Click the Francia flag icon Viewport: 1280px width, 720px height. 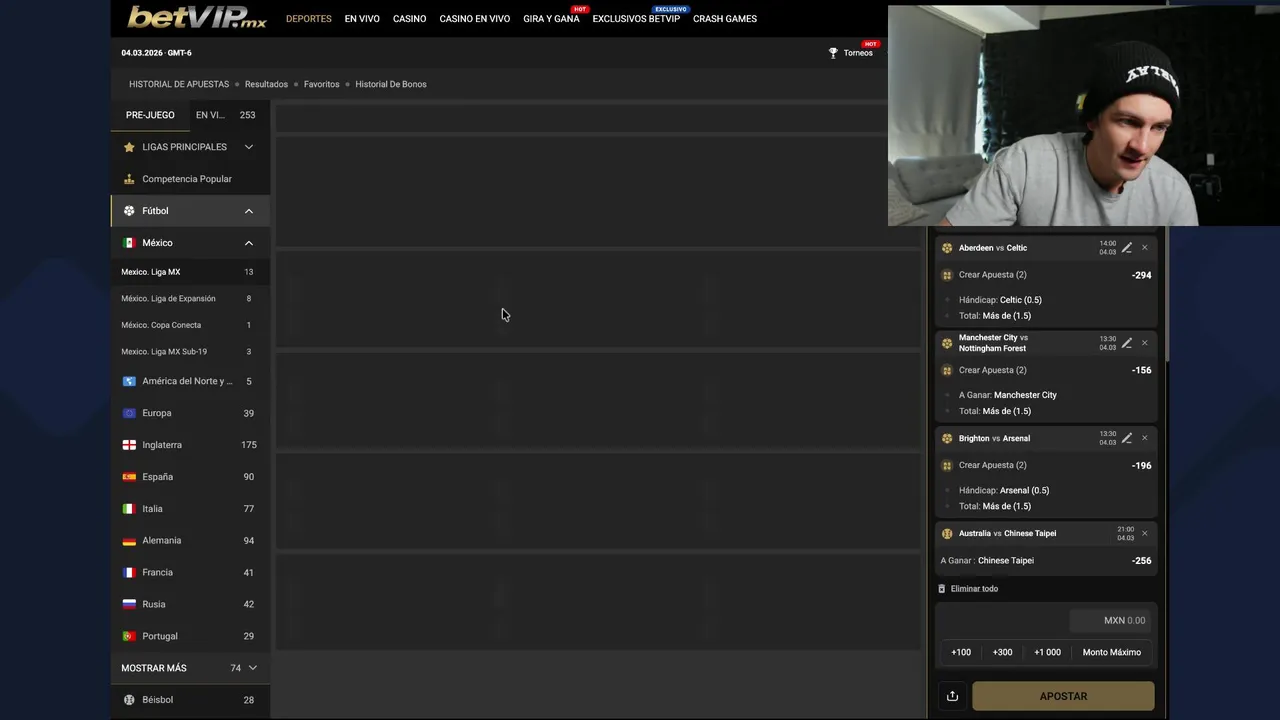(129, 573)
